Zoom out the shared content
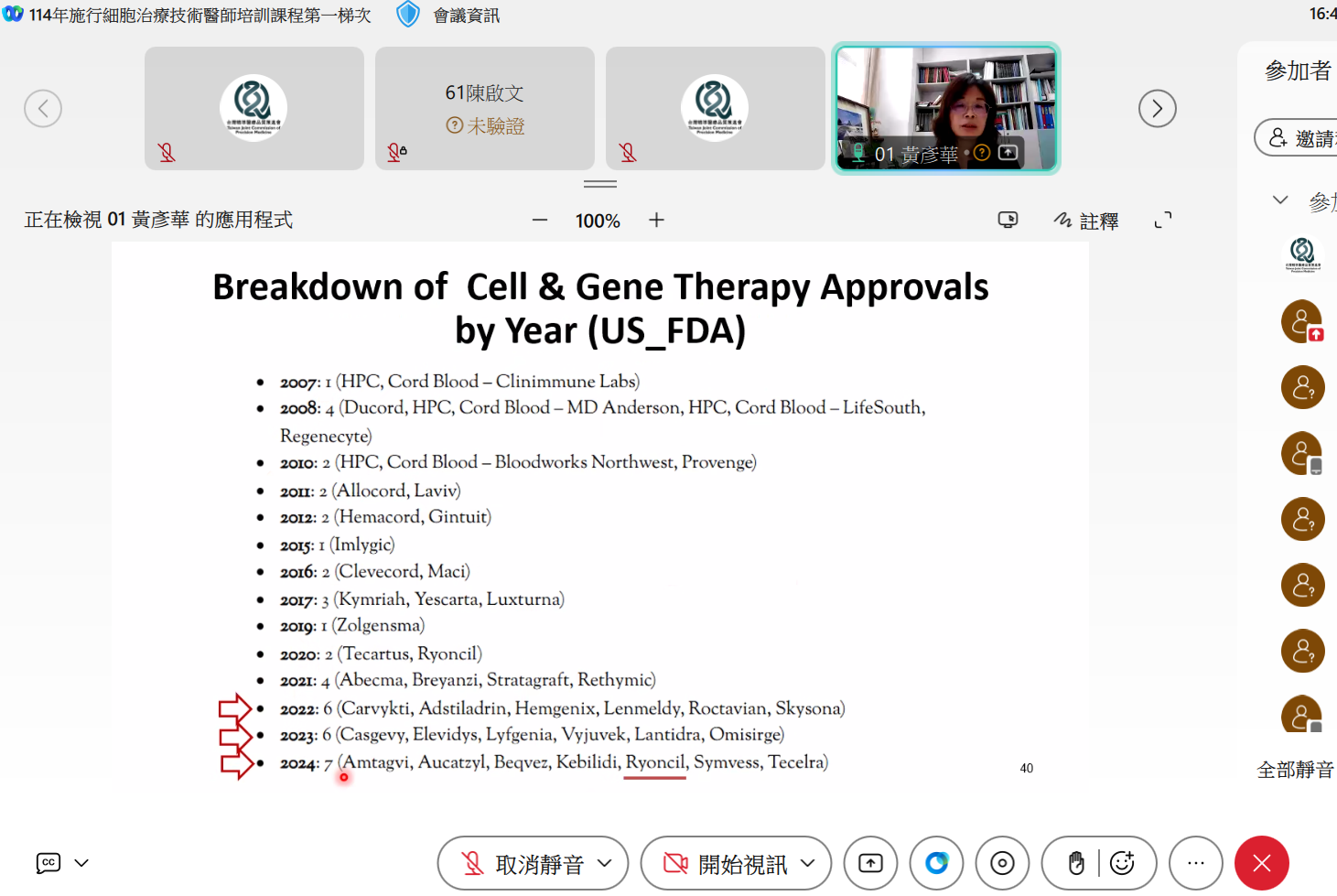 pos(540,221)
